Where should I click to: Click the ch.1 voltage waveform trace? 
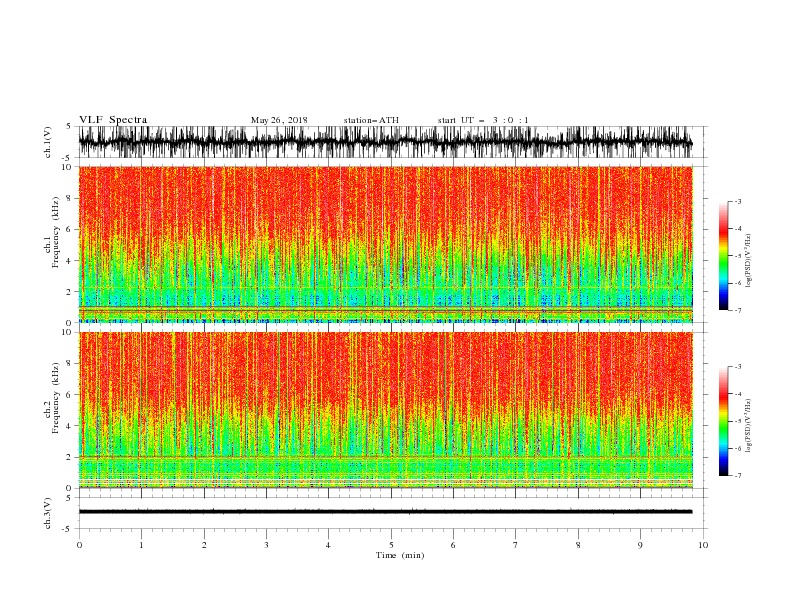click(385, 142)
